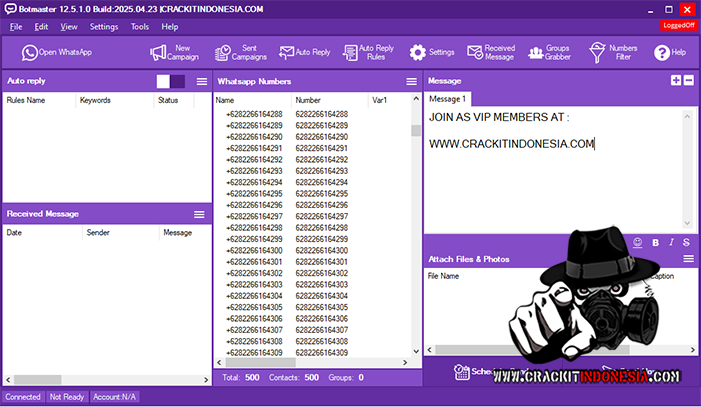
Task: Open the Auto reply panel hamburger menu
Action: pyautogui.click(x=202, y=81)
